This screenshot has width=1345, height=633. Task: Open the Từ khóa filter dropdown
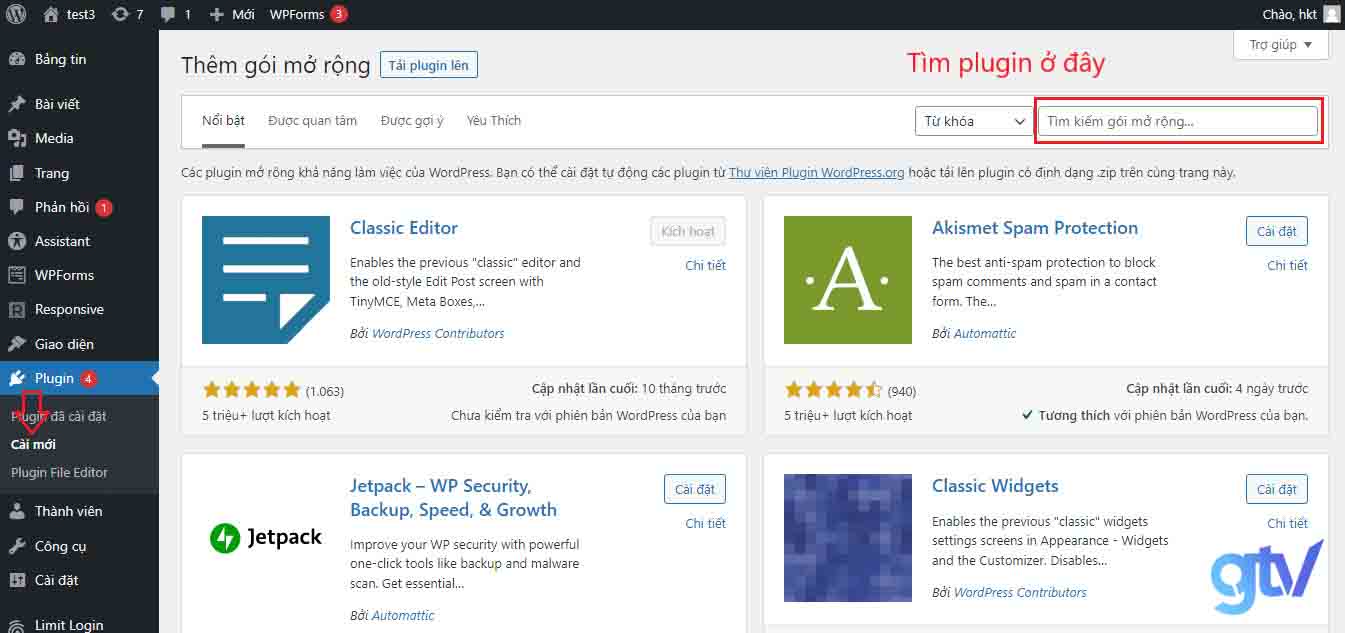tap(970, 119)
